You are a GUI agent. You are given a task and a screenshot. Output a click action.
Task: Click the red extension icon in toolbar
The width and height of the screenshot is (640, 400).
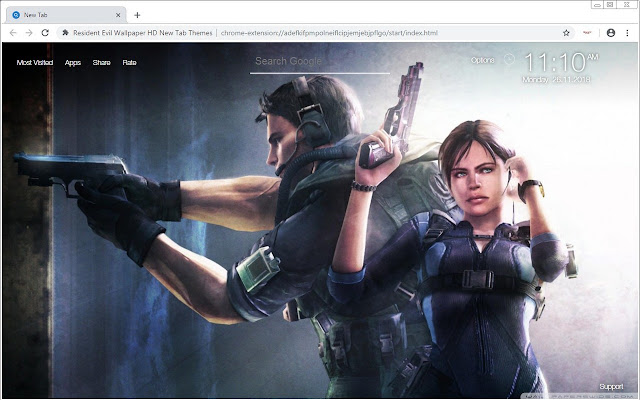(x=587, y=33)
